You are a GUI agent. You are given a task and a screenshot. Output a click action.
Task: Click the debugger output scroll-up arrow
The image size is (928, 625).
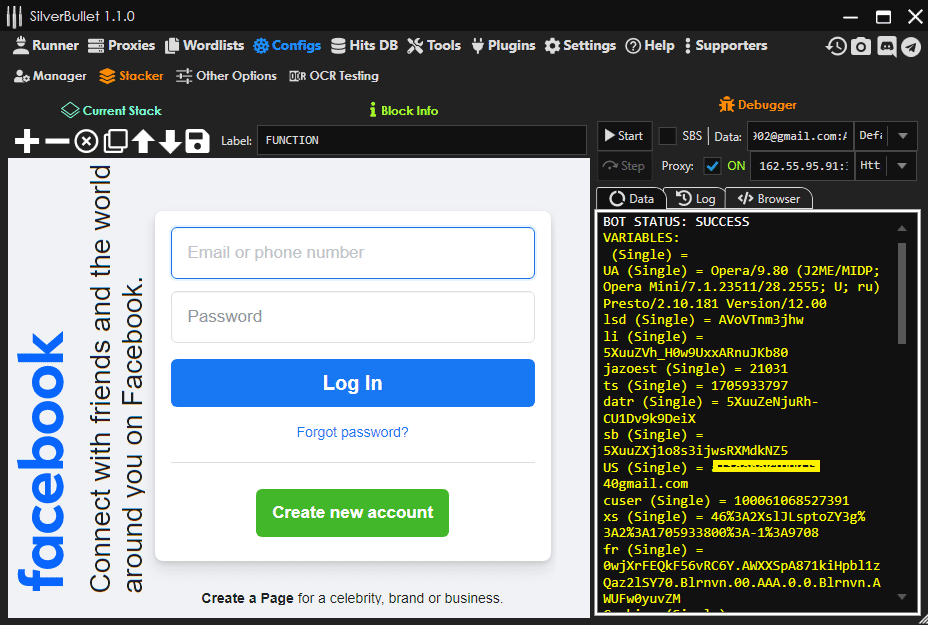tap(902, 228)
